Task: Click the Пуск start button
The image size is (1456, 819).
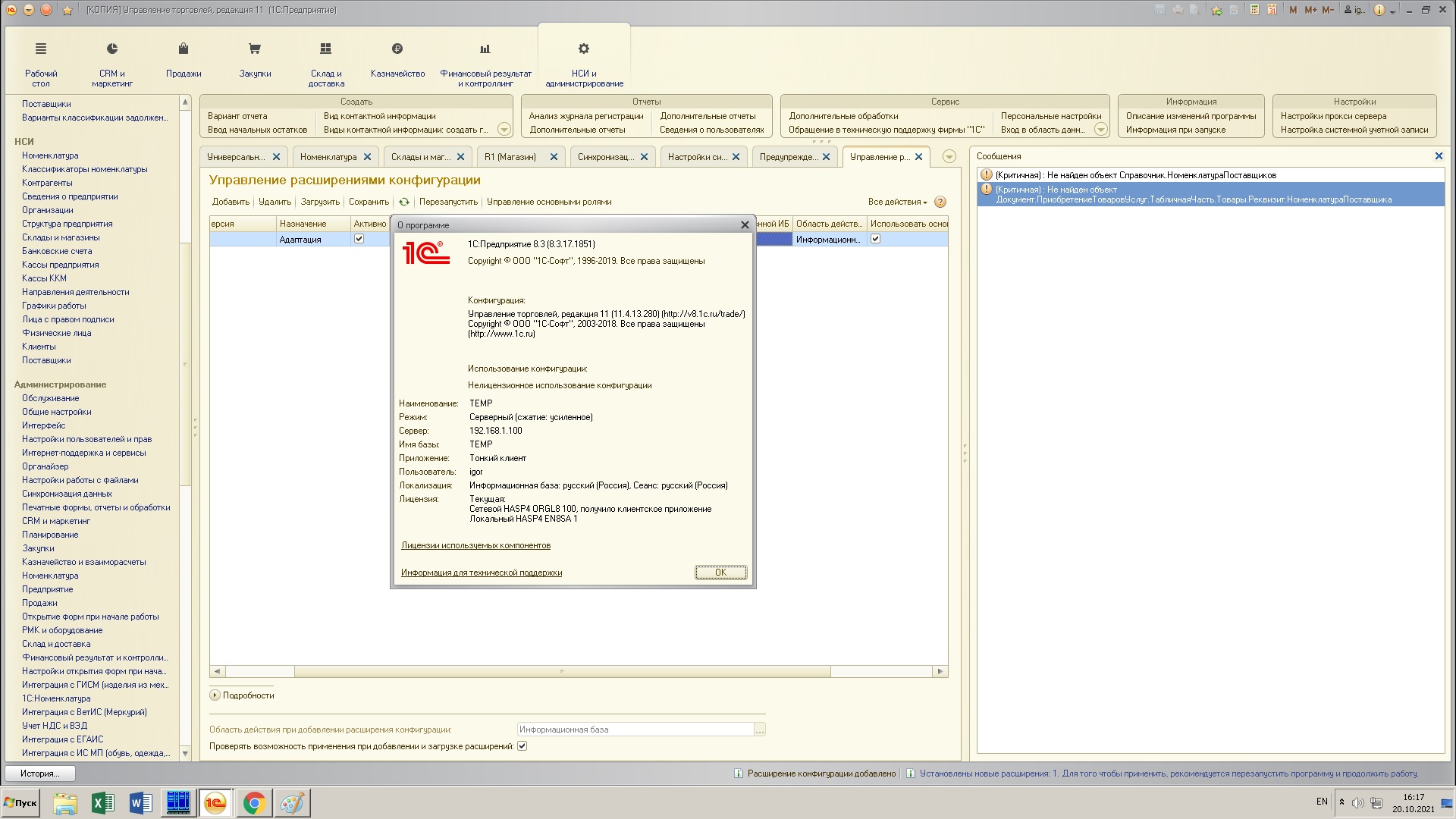Action: tap(20, 802)
